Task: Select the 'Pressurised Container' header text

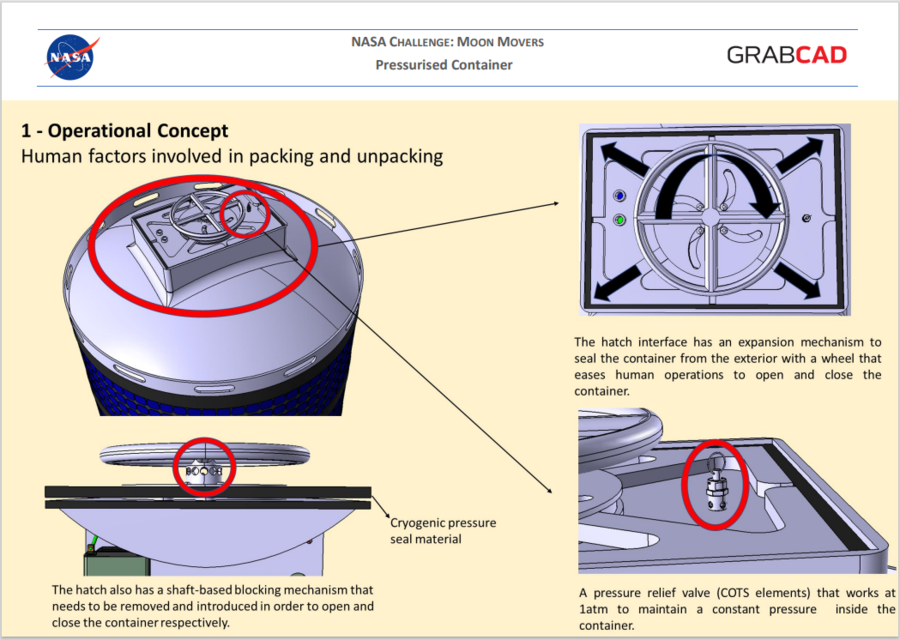Action: tap(444, 64)
